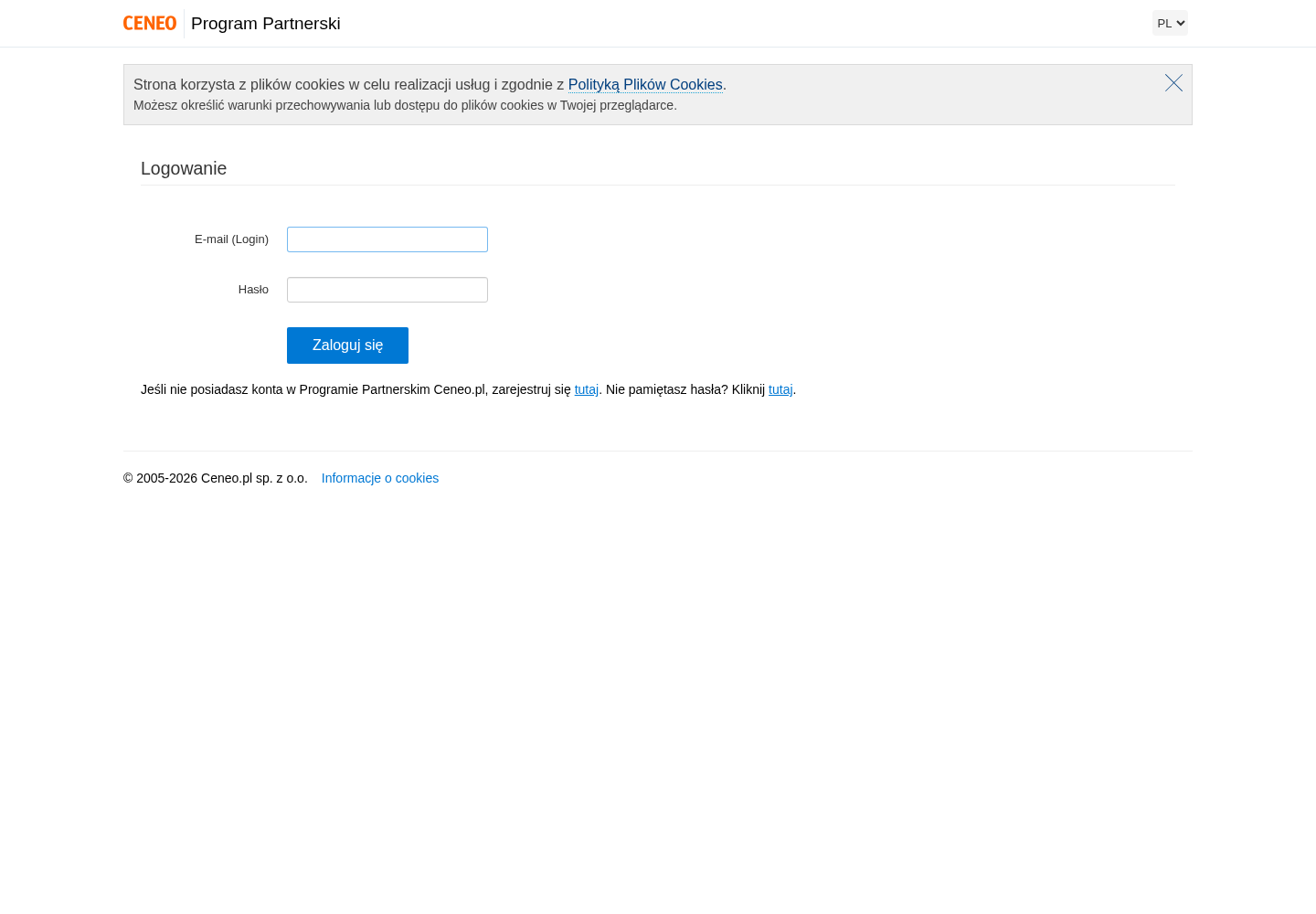Open the forgotten password 'tutaj' link
Viewport: 1316px width, 914px height.
click(x=780, y=389)
